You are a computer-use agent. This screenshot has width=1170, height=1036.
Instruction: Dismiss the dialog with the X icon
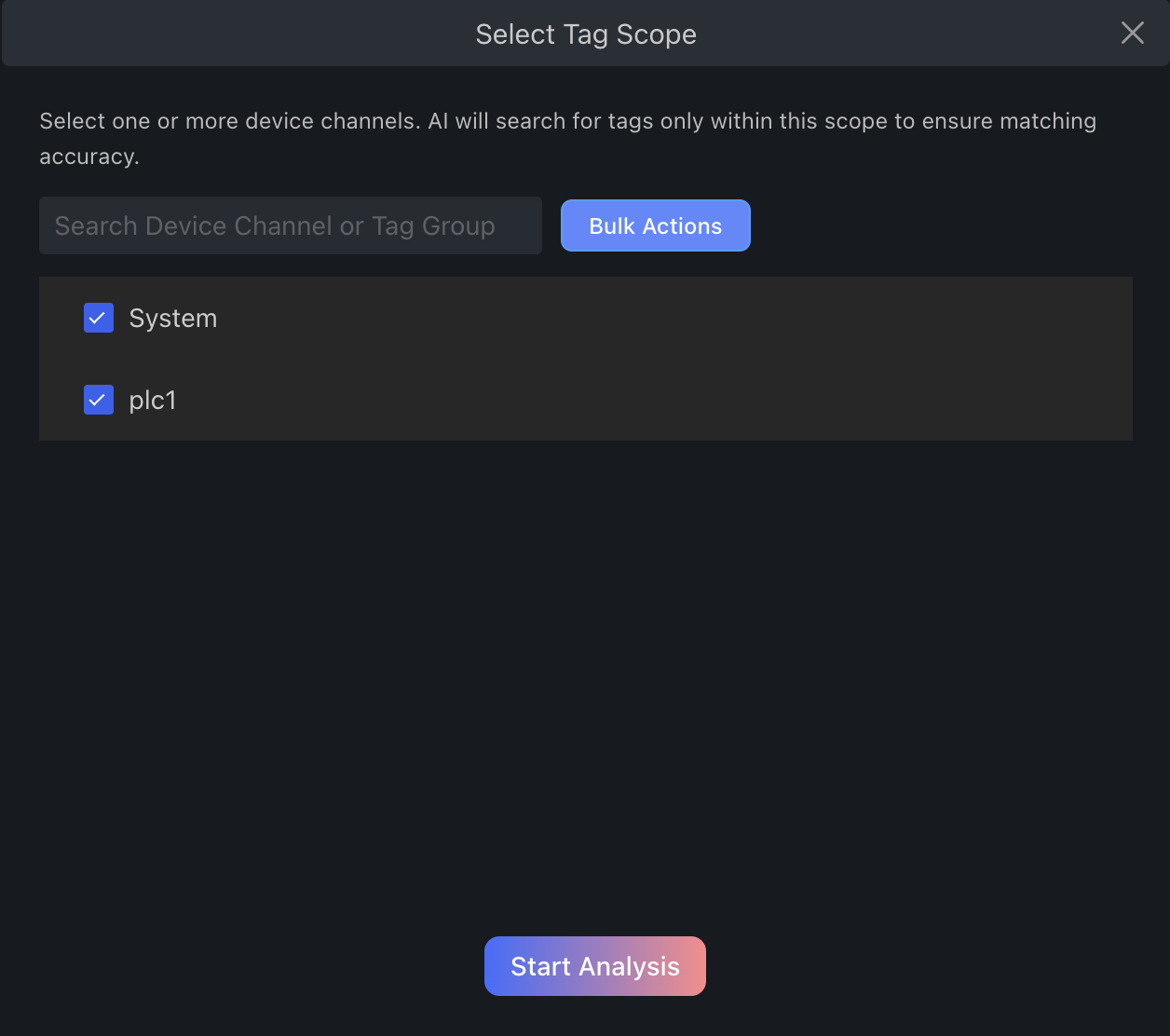[x=1132, y=33]
